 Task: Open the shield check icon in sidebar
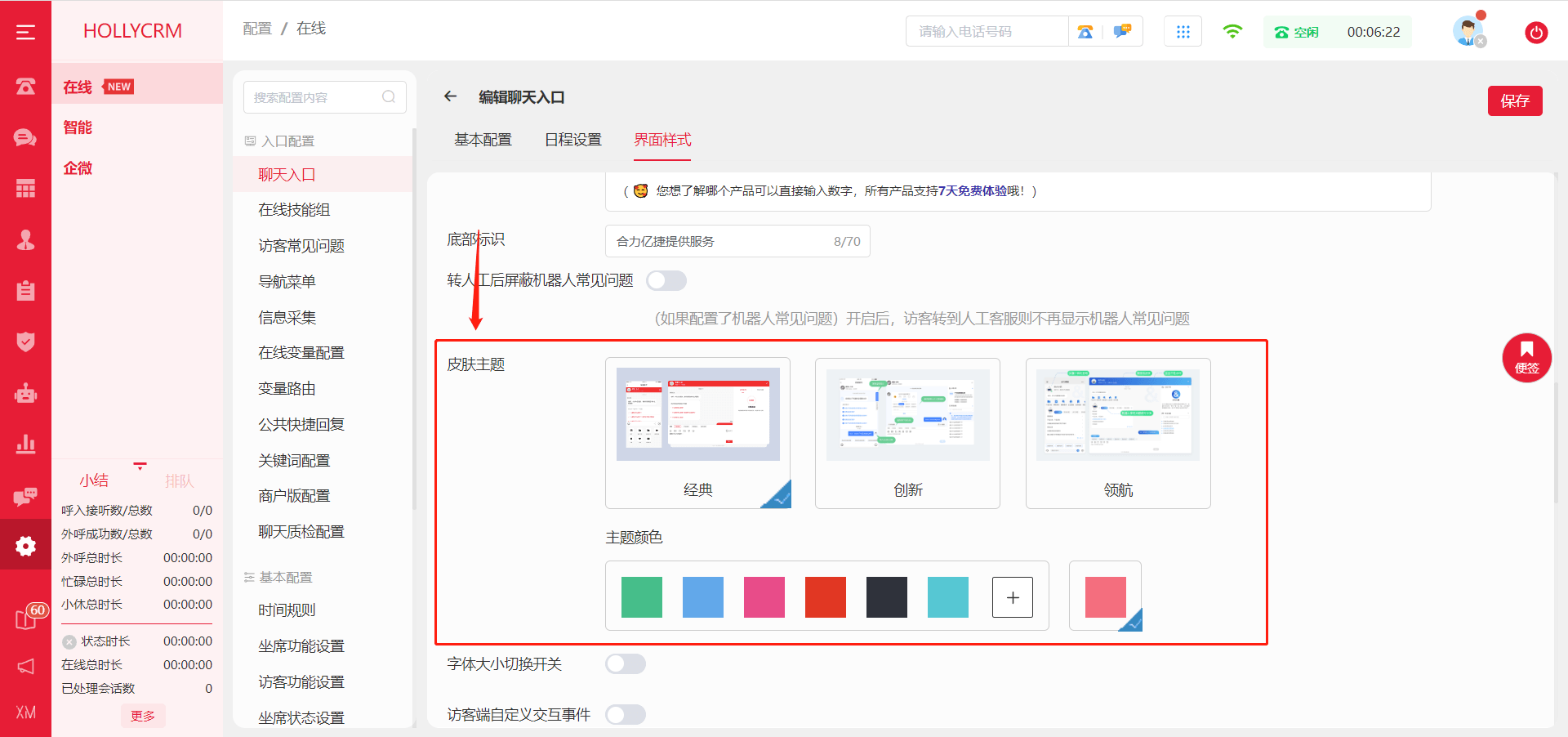pyautogui.click(x=25, y=342)
